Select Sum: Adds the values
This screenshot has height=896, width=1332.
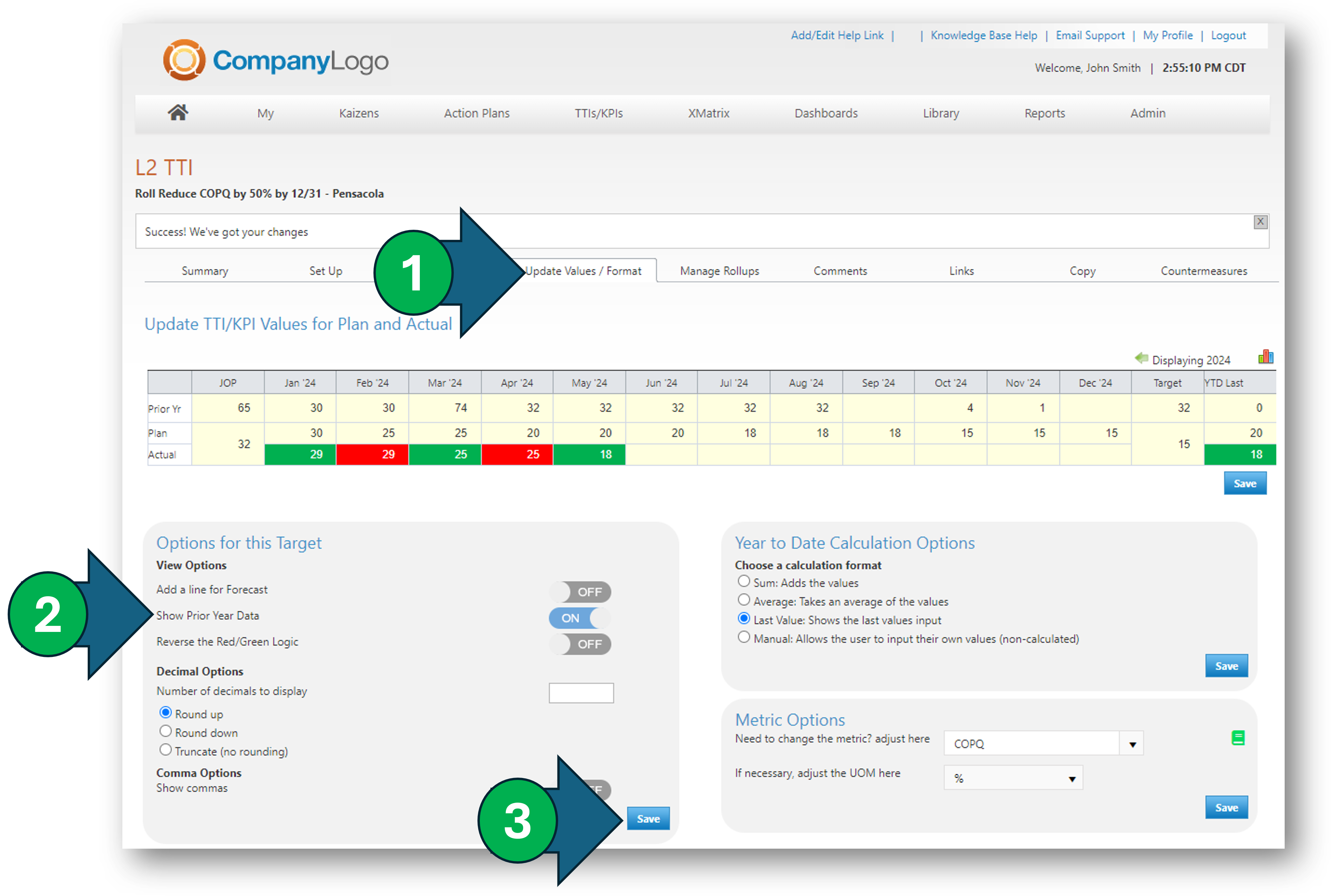pyautogui.click(x=744, y=582)
